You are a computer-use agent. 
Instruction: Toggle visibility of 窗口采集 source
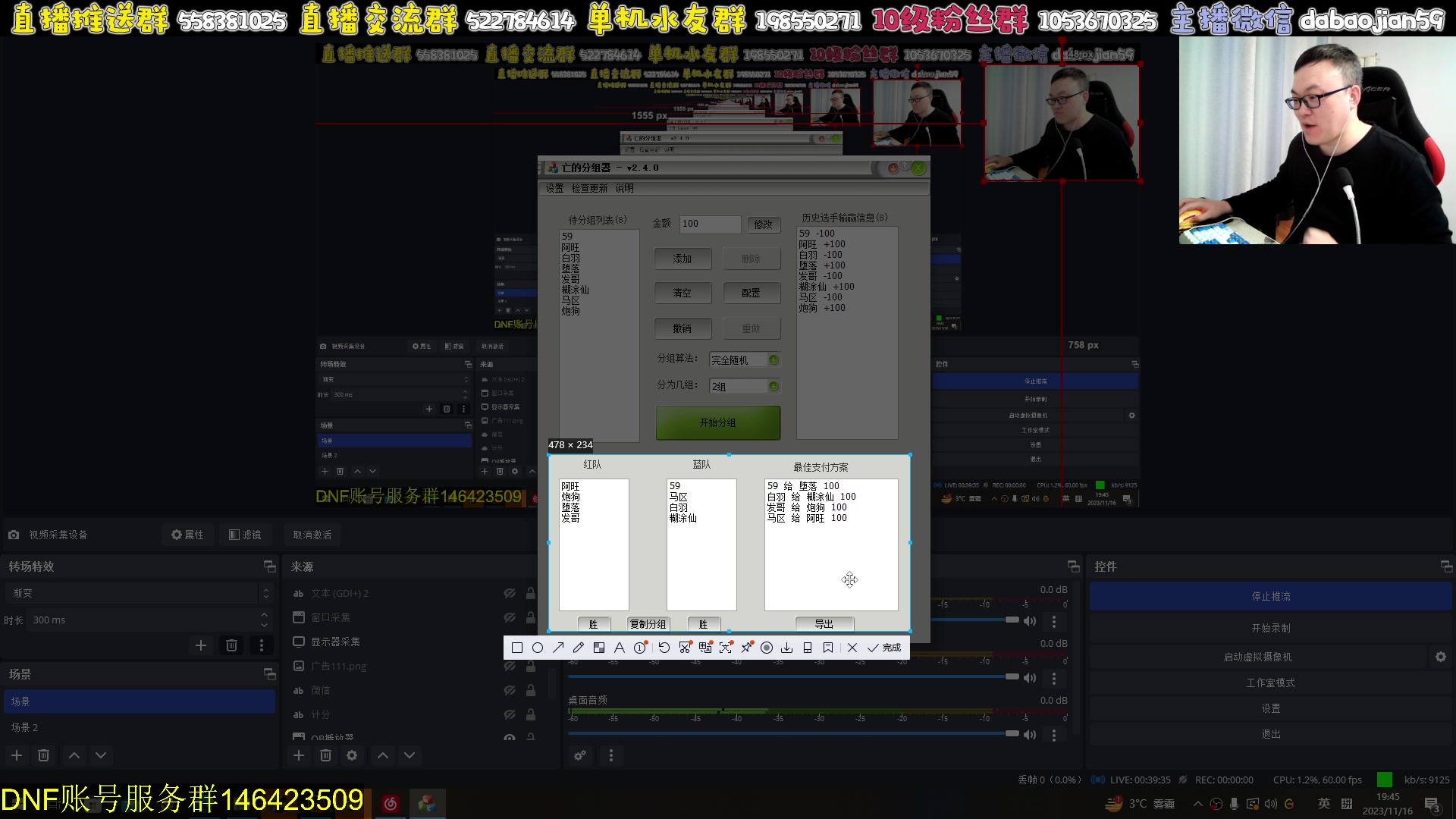[510, 617]
